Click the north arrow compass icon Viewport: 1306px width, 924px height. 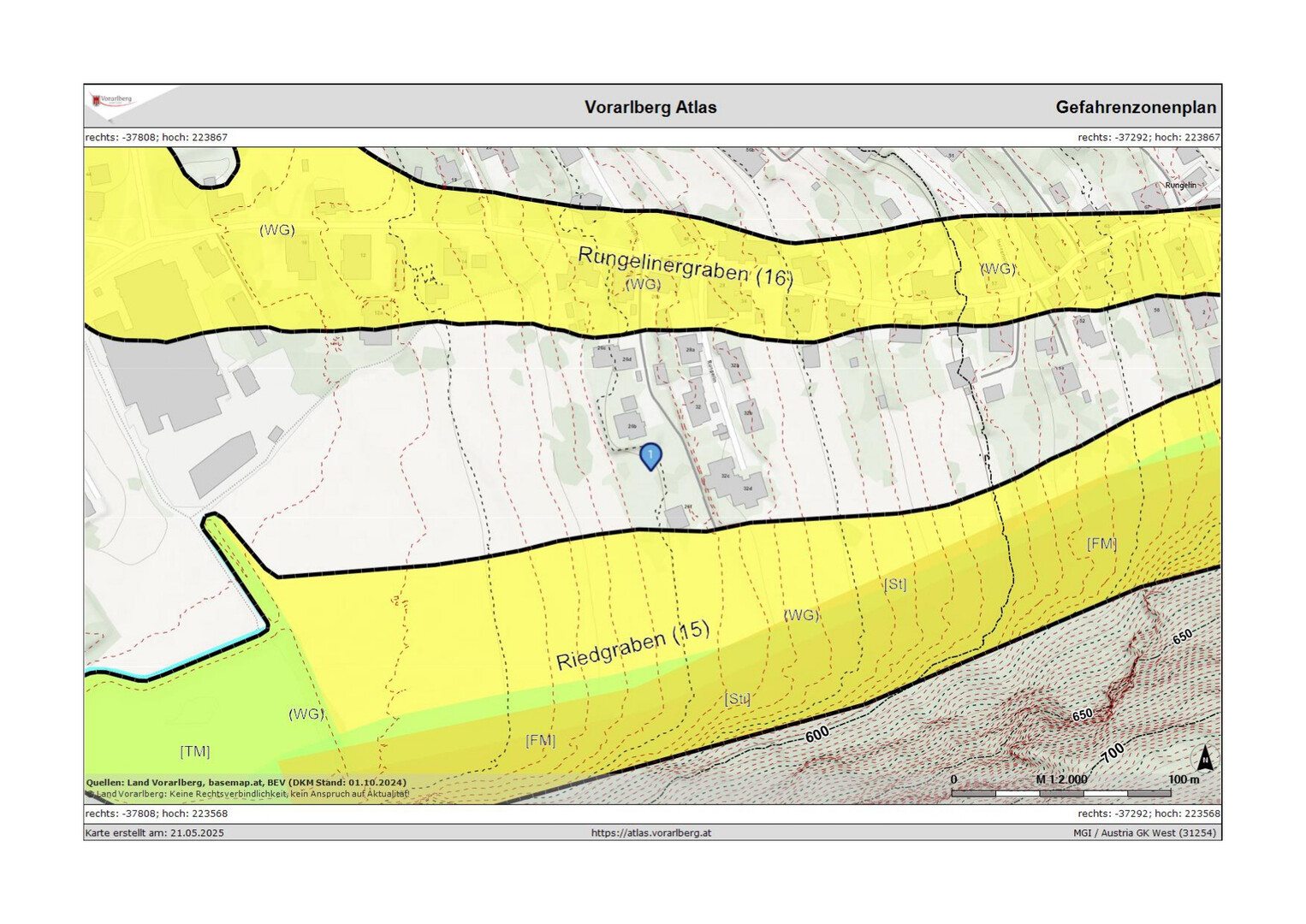1204,758
